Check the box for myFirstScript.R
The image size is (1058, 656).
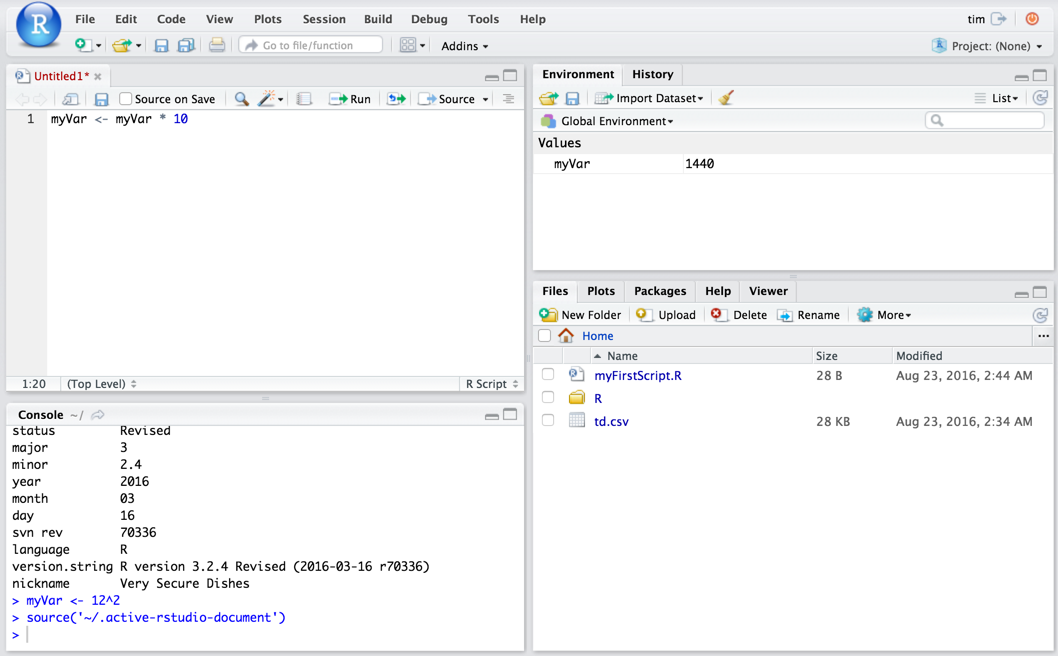[x=548, y=374]
